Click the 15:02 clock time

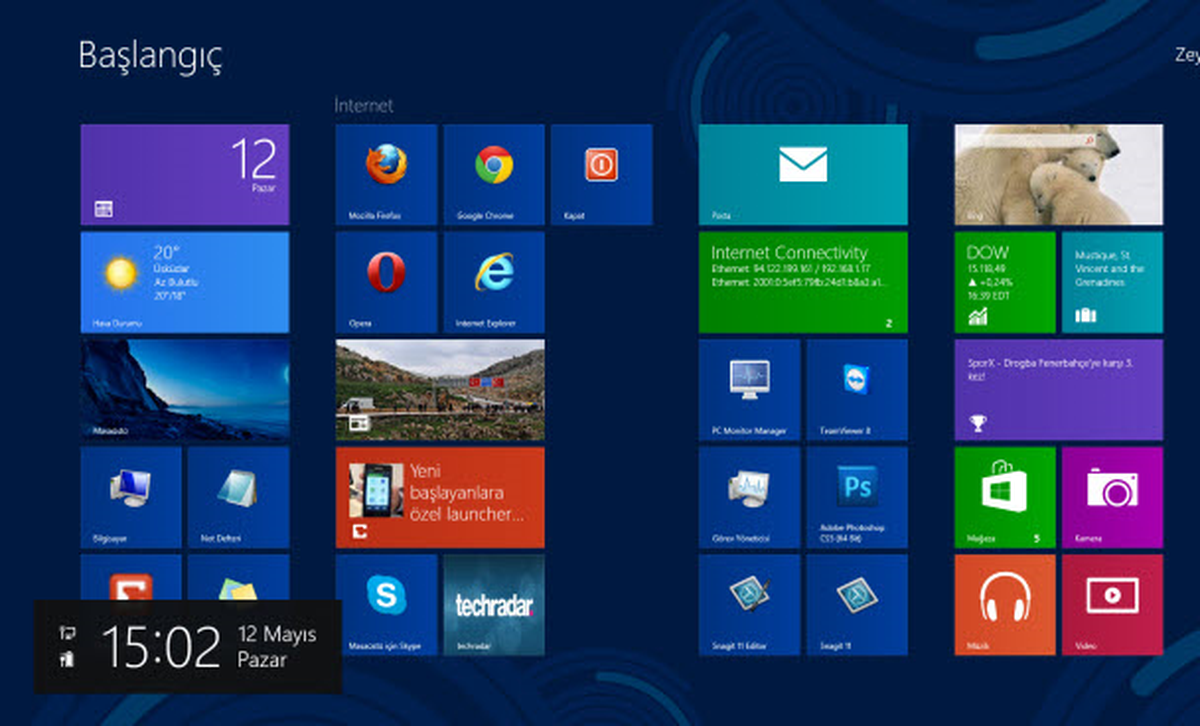pos(160,647)
